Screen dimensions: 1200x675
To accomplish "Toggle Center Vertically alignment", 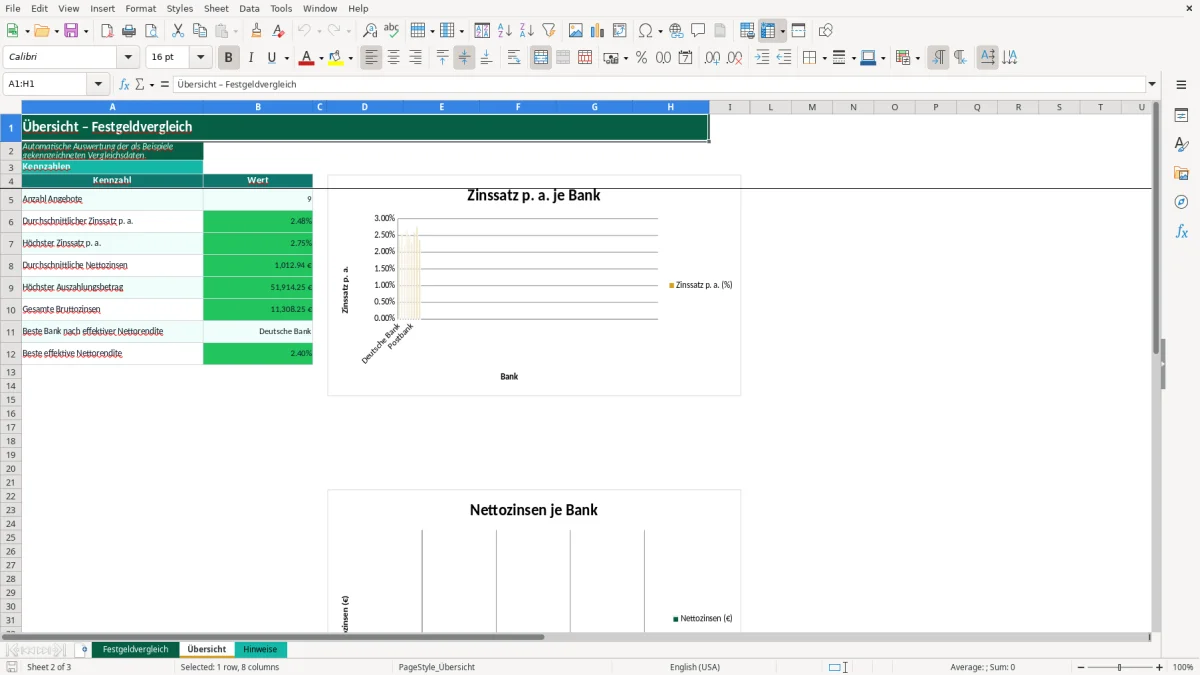I will pos(464,58).
